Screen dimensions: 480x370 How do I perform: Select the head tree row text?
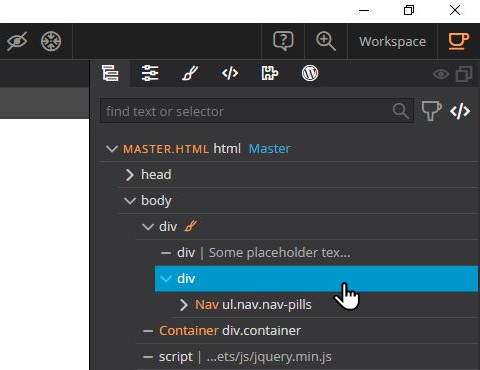click(156, 174)
